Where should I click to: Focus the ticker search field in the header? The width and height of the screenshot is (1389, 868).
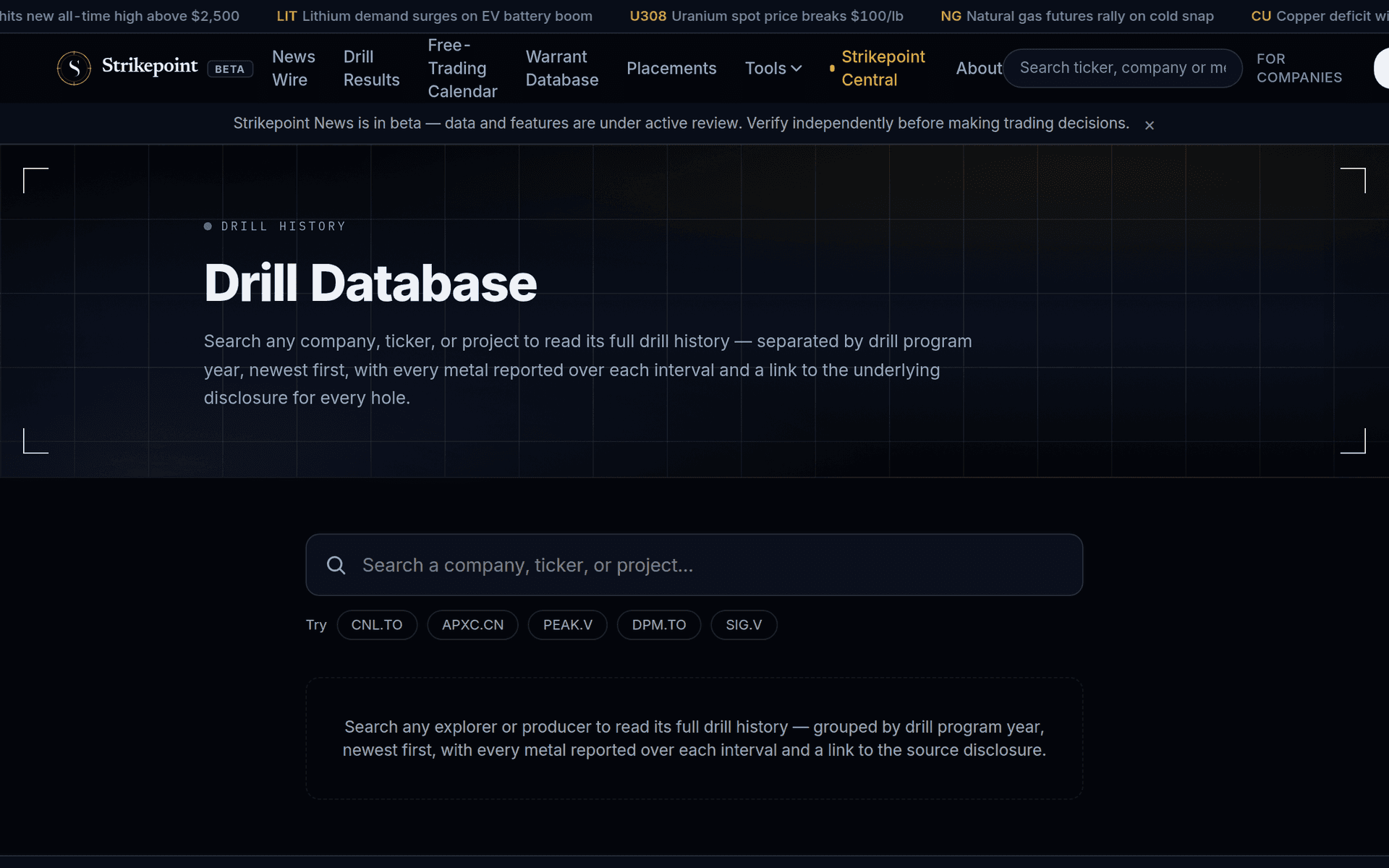(1122, 68)
